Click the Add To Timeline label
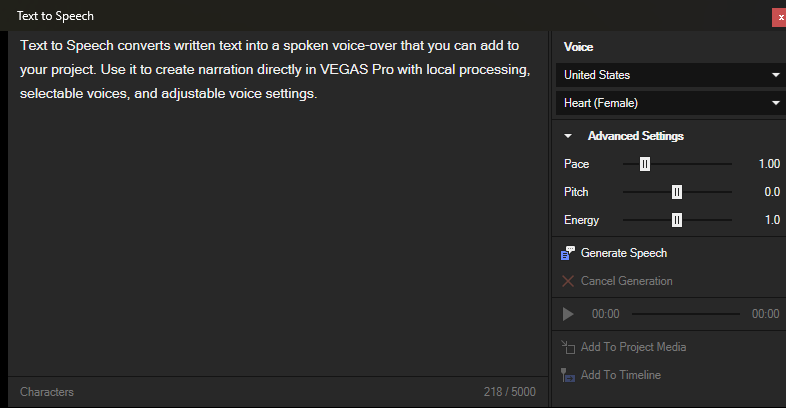 point(620,375)
